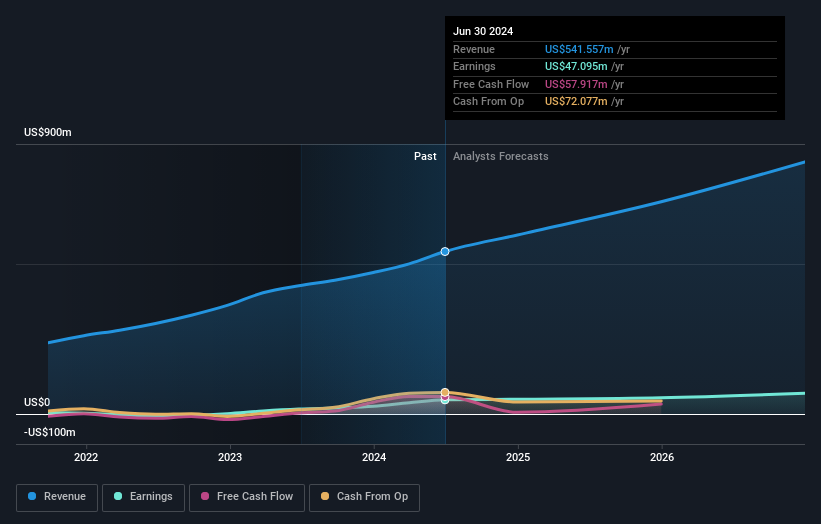Click the pink Free Cash Flow legend dot
The height and width of the screenshot is (524, 821).
pos(205,496)
